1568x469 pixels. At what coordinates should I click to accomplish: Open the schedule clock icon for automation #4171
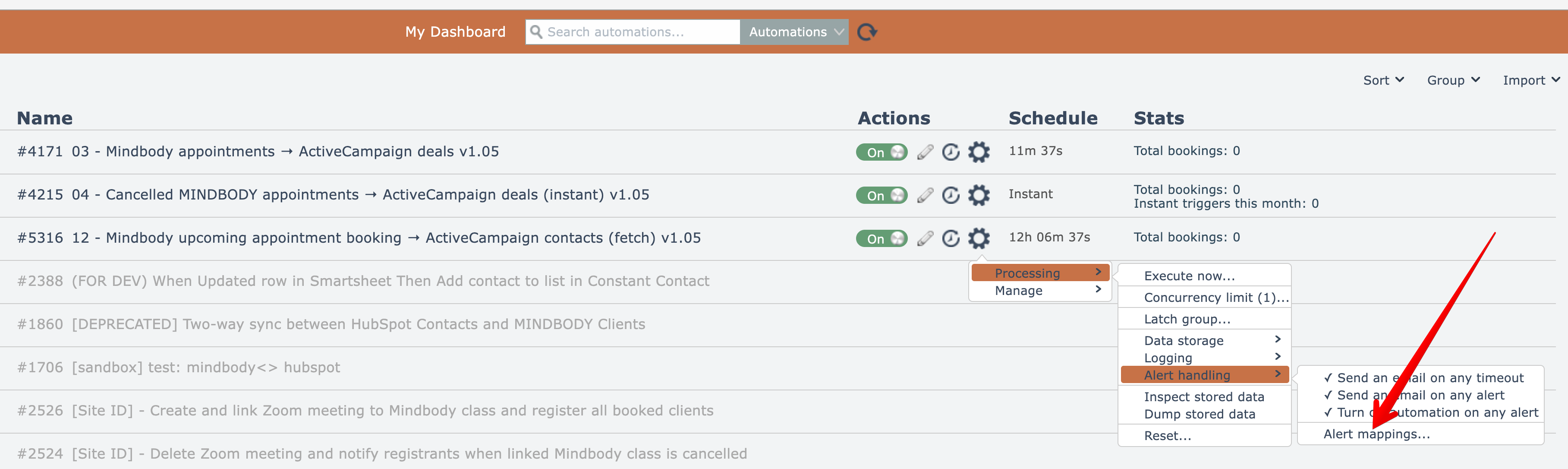point(951,152)
